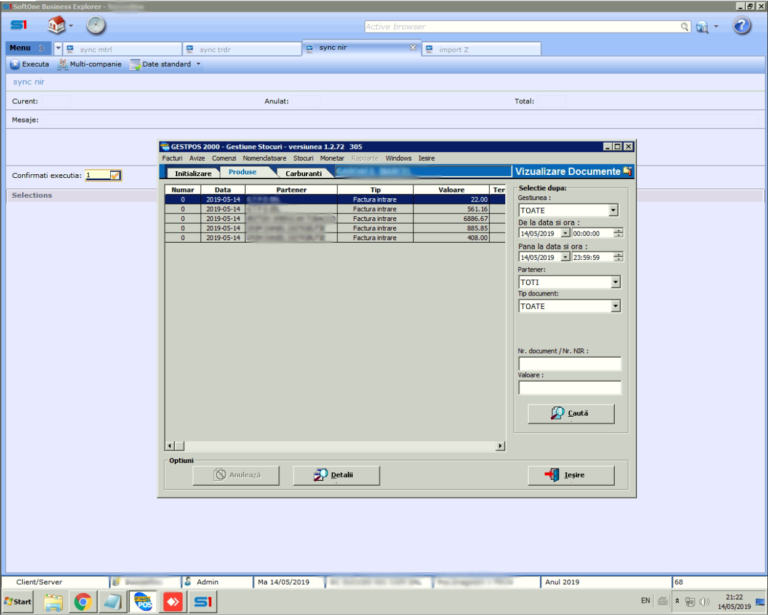Select the row with value 6886.67
Viewport: 768px width, 615px height.
point(335,219)
